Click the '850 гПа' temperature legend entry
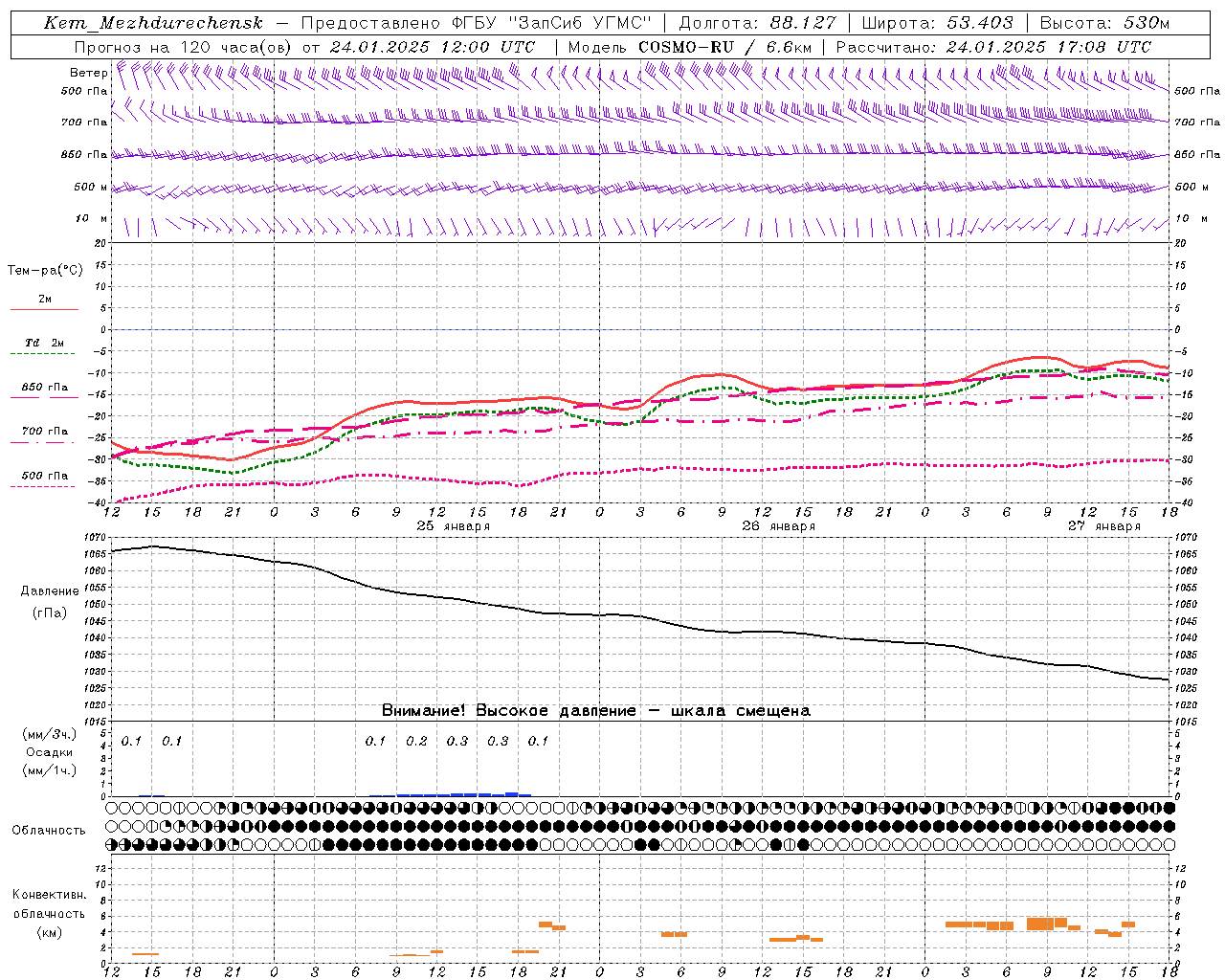The width and height of the screenshot is (1225, 980). [x=44, y=388]
